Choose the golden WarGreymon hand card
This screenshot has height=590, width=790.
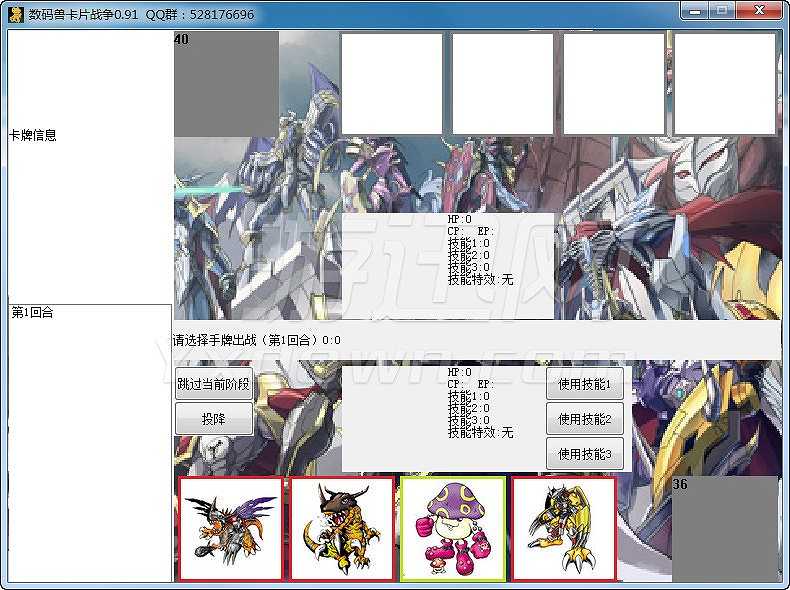point(564,529)
